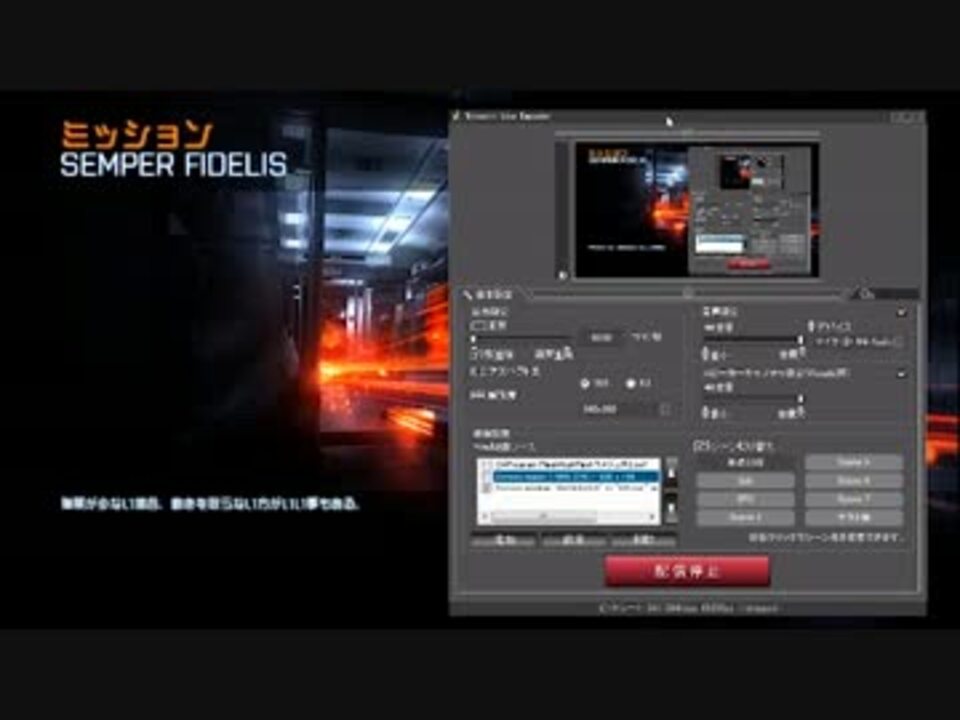Move selected source down with arrow button

point(672,508)
